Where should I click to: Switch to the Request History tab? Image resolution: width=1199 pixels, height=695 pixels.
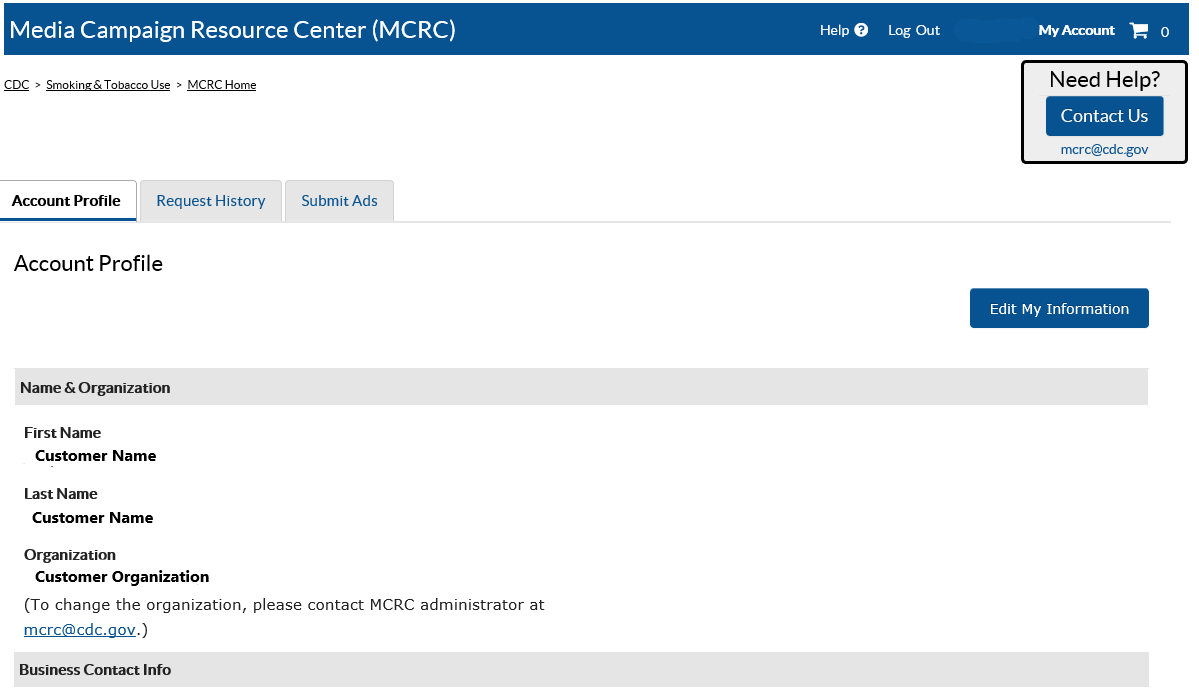(211, 201)
